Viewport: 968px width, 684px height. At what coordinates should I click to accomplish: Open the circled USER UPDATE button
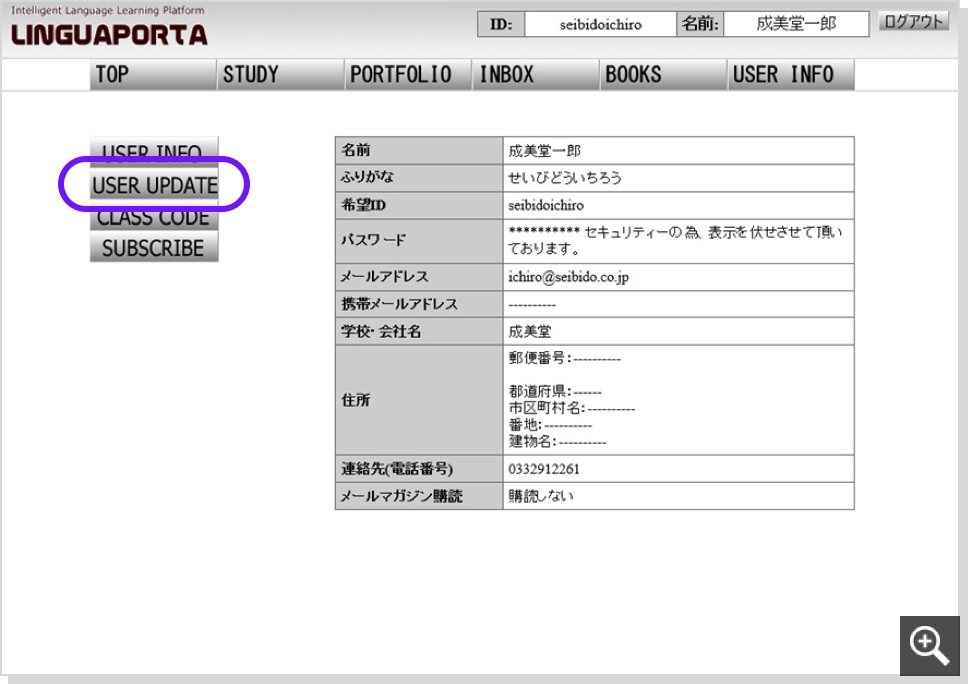152,185
